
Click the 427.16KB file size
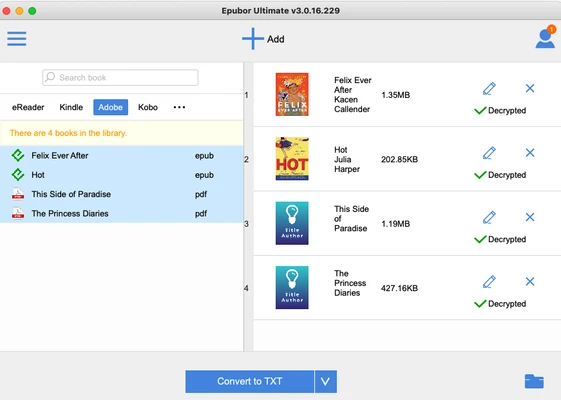pos(399,288)
